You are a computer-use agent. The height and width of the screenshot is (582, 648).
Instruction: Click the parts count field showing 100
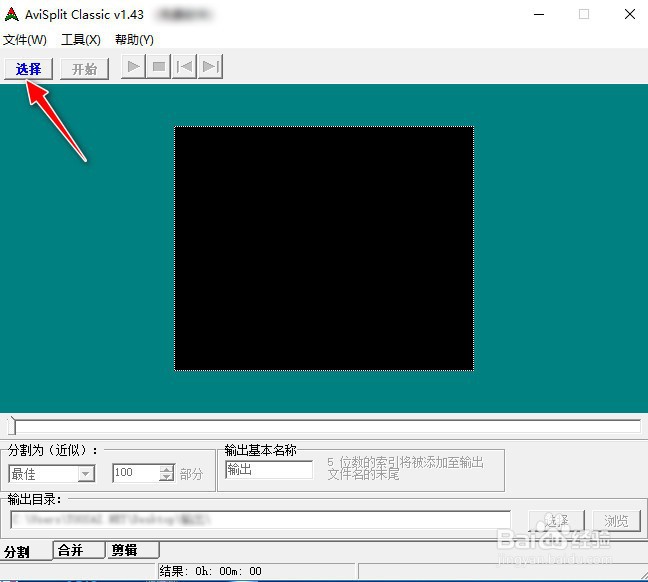click(136, 473)
